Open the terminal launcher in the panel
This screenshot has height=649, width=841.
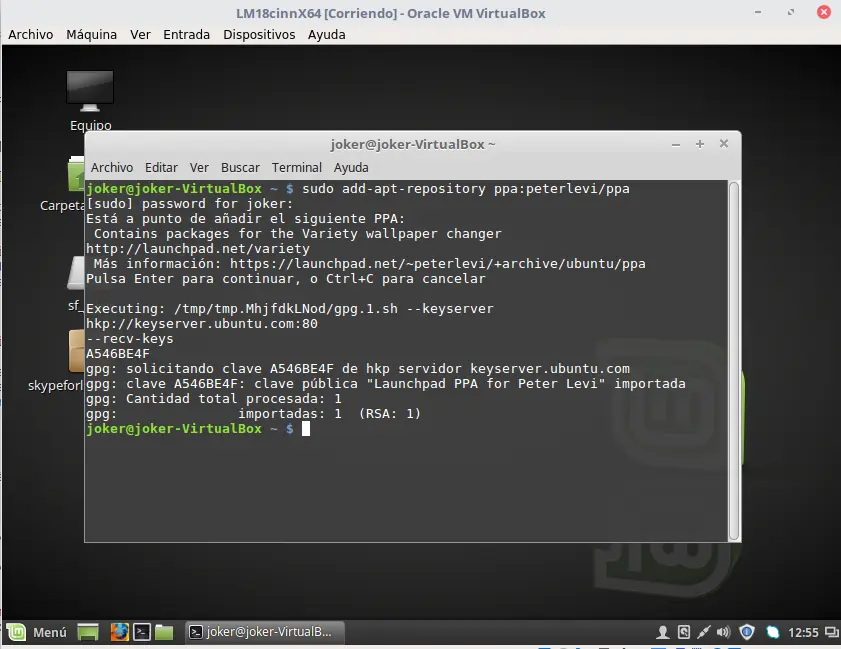click(x=142, y=632)
